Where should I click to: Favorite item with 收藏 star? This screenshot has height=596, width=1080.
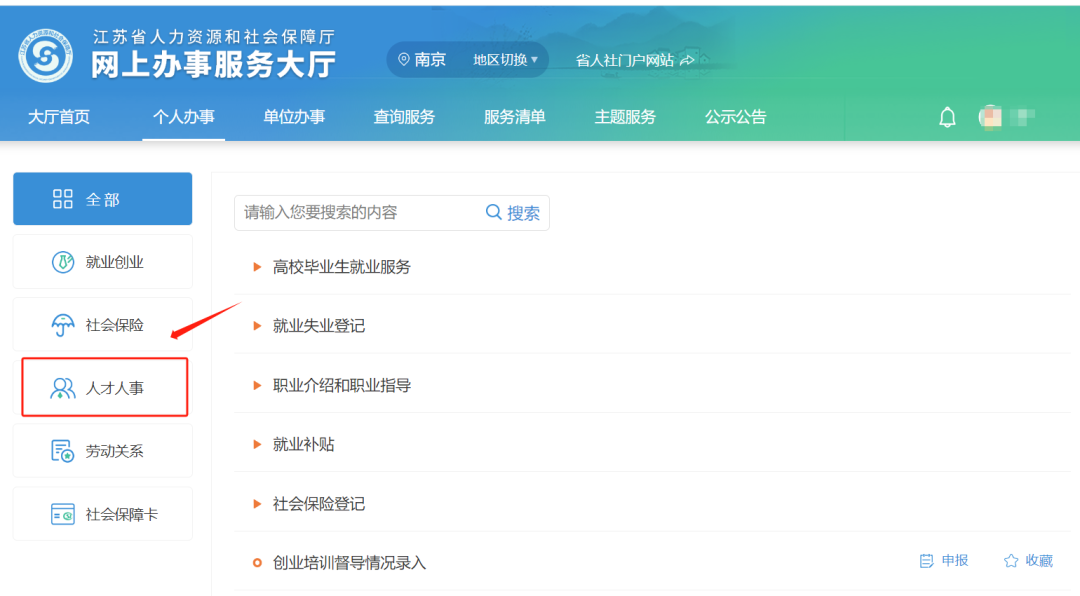[1028, 561]
